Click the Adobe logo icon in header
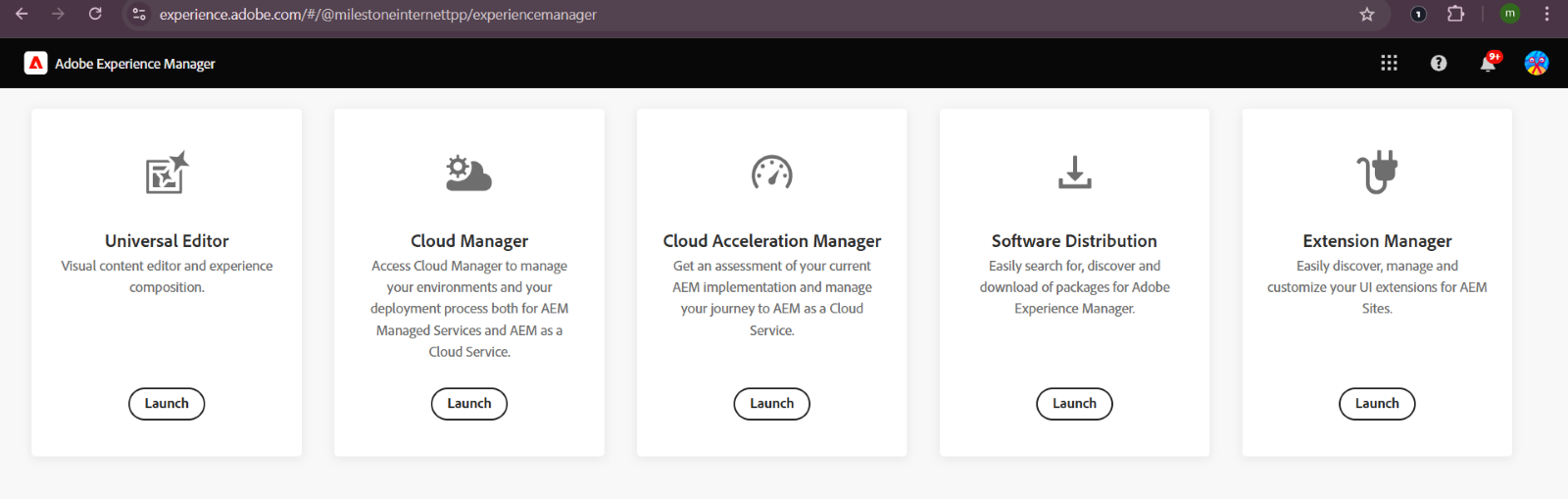Viewport: 1568px width, 499px height. pyautogui.click(x=36, y=64)
